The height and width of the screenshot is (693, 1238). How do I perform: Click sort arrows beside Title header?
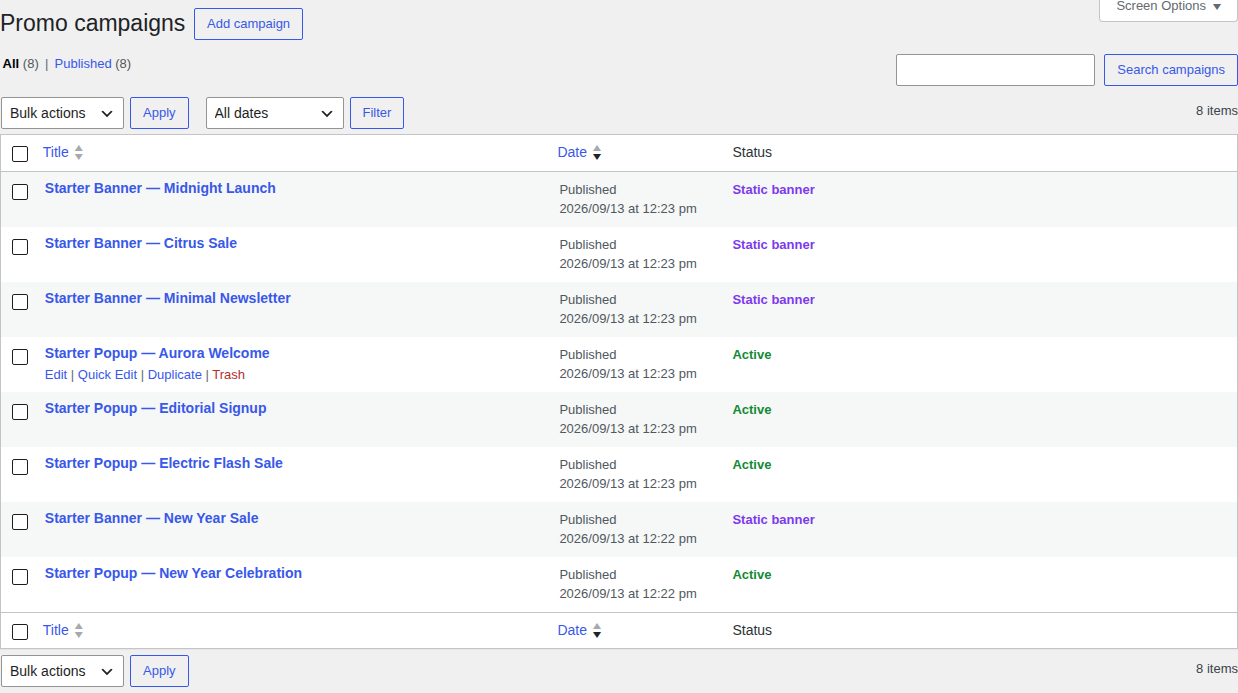click(x=79, y=153)
